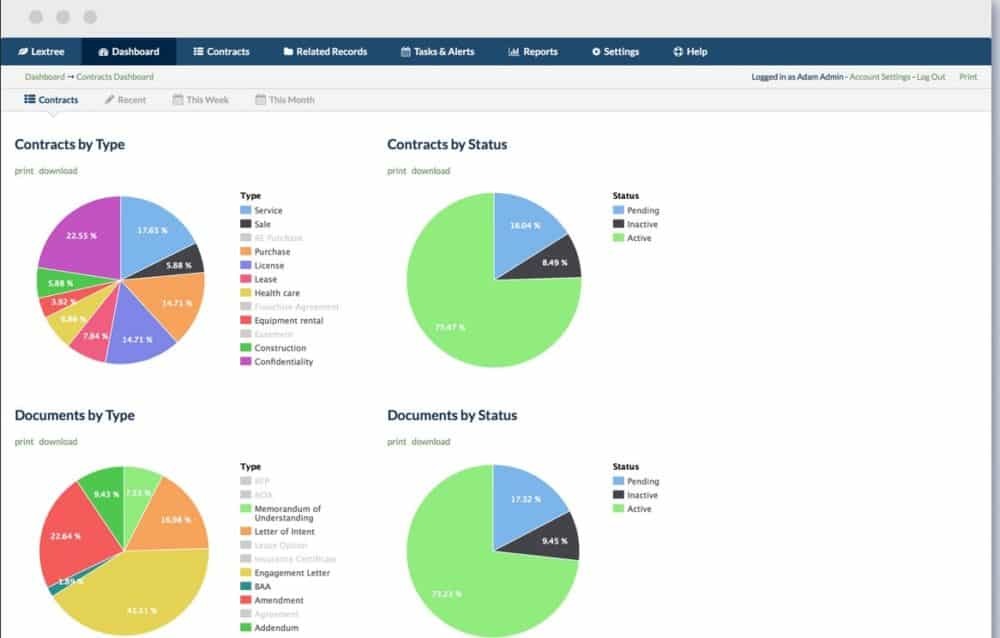Click the bar chart icon for Reports
The image size is (1000, 638).
coord(513,52)
